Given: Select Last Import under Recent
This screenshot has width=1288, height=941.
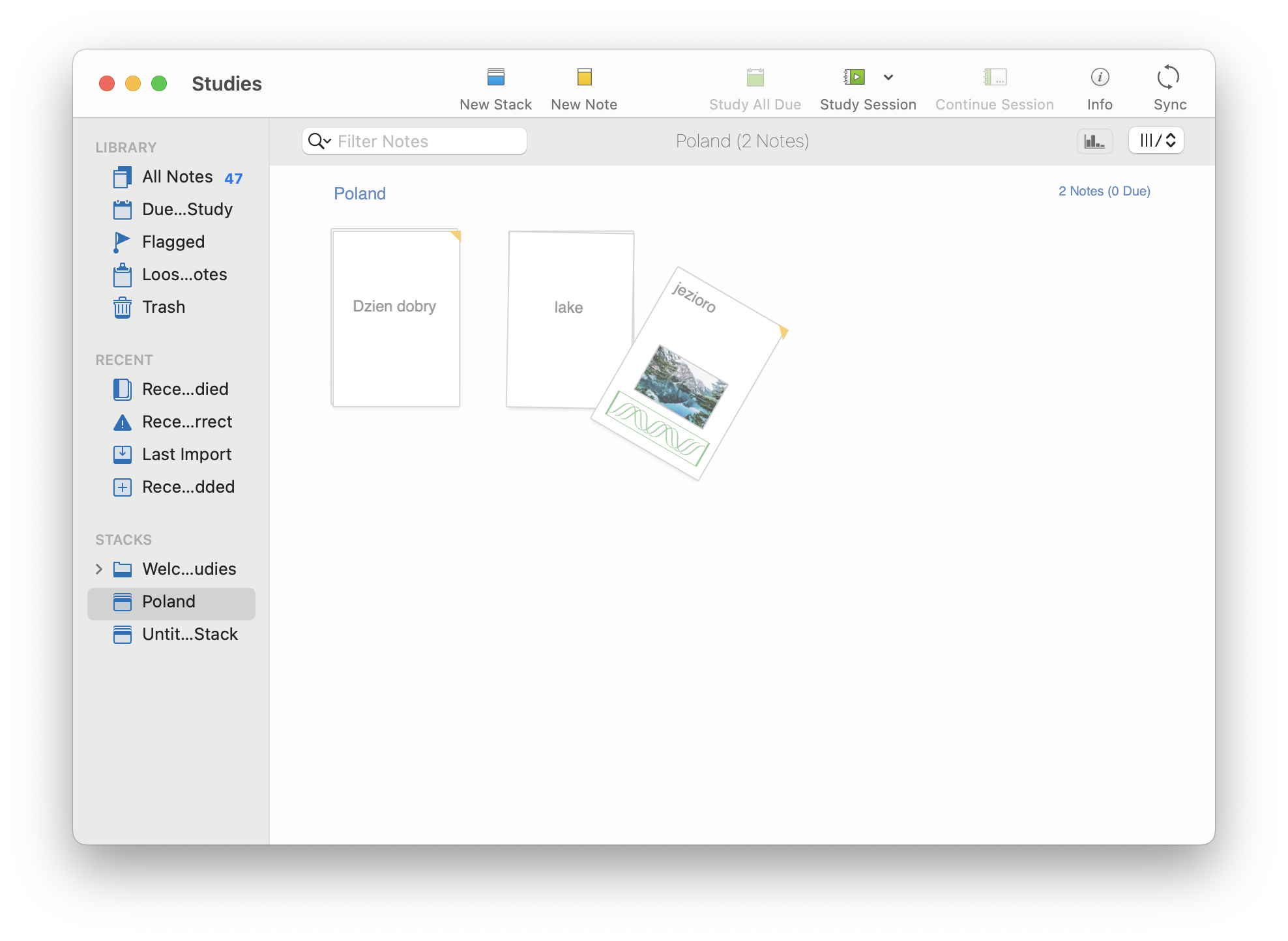Looking at the screenshot, I should 186,454.
